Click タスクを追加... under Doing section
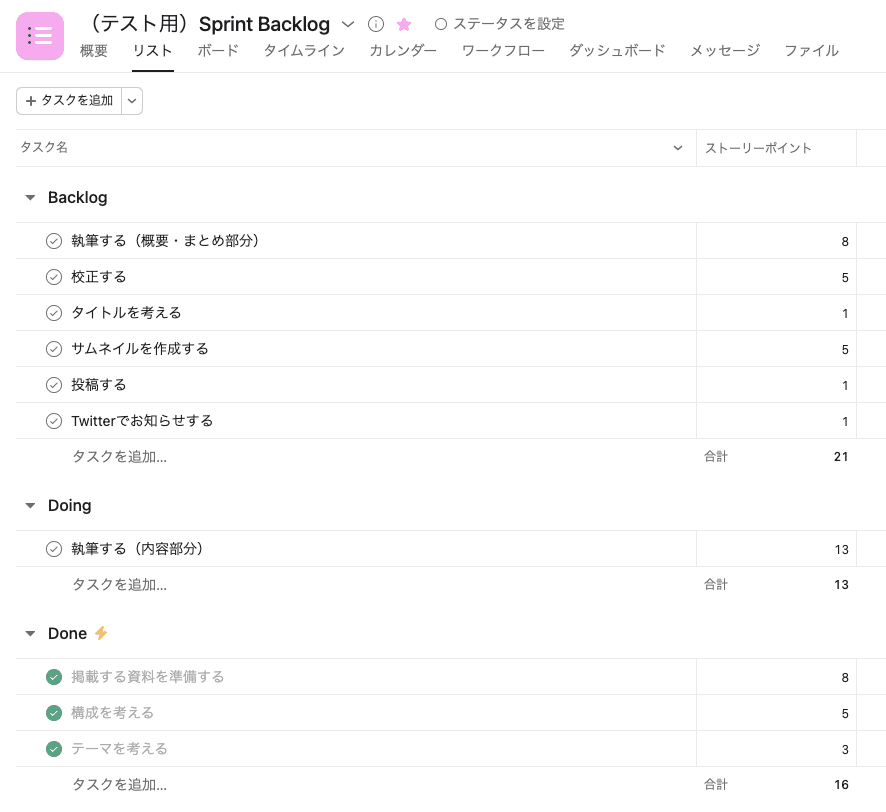Screen dimensions: 886x812 (x=119, y=585)
